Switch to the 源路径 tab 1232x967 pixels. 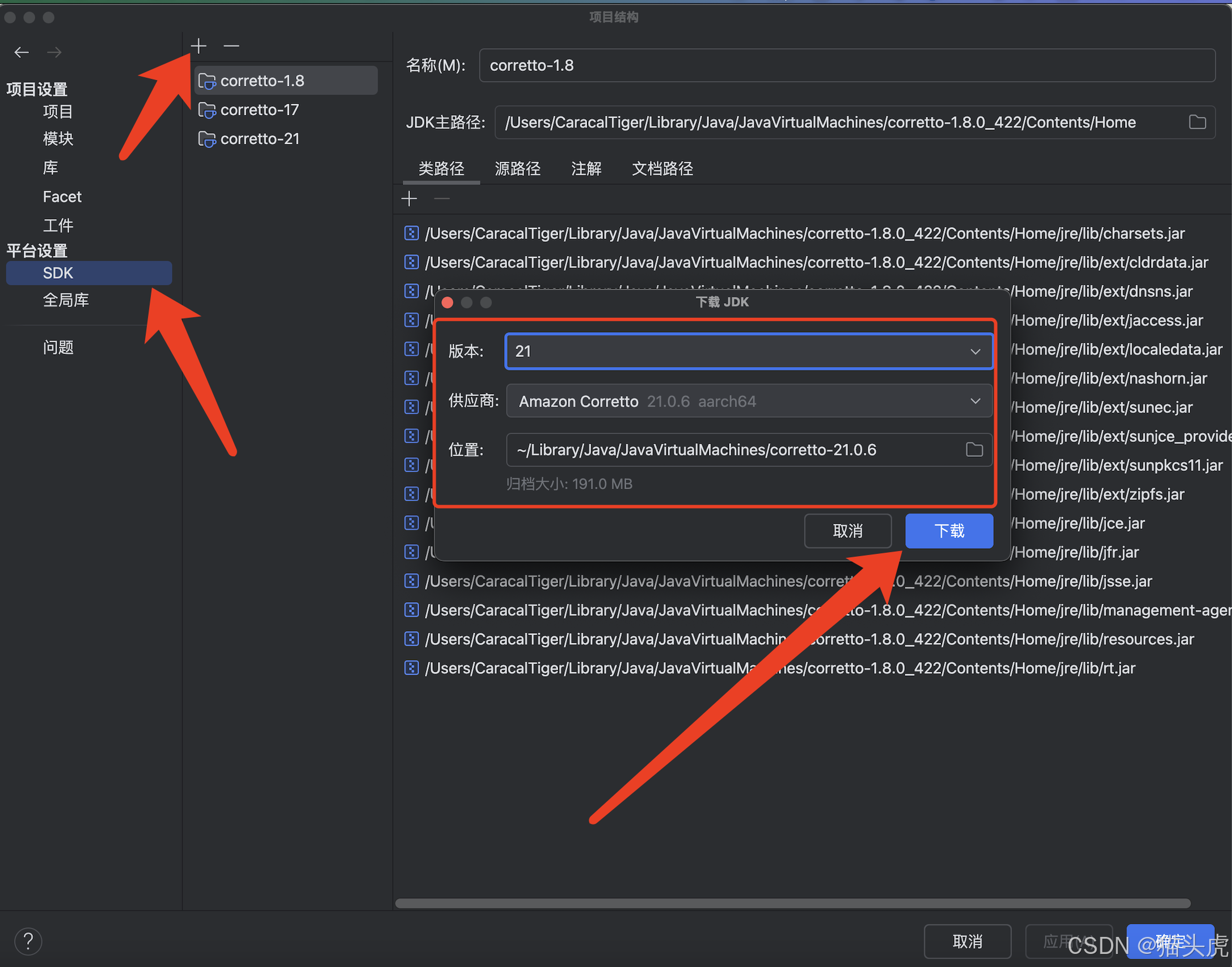tap(517, 169)
